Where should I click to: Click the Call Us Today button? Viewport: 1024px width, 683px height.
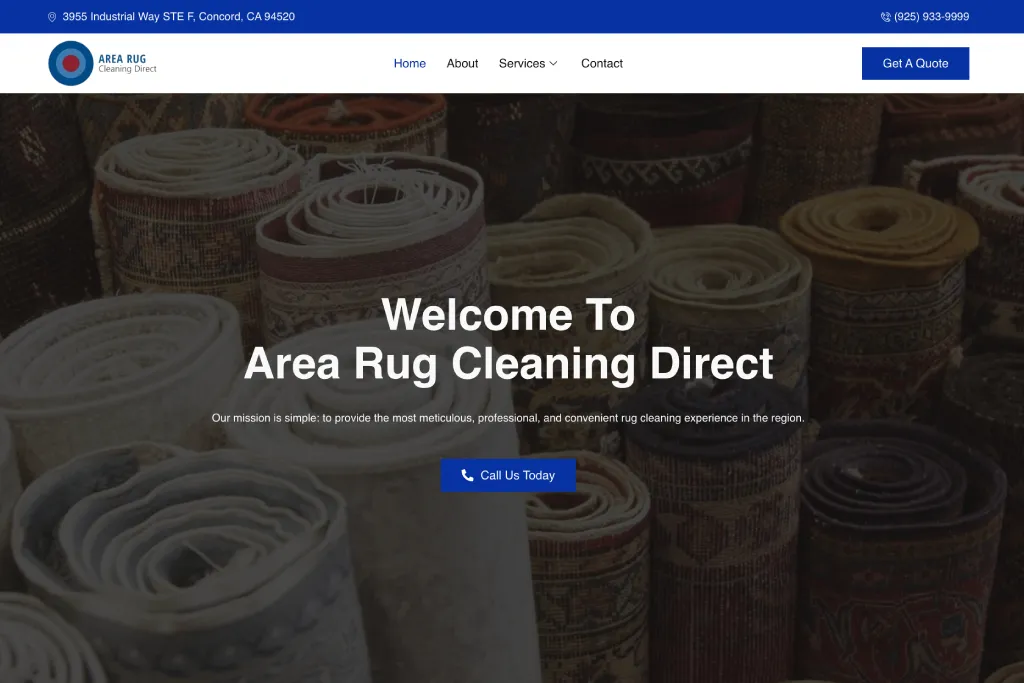(x=508, y=475)
